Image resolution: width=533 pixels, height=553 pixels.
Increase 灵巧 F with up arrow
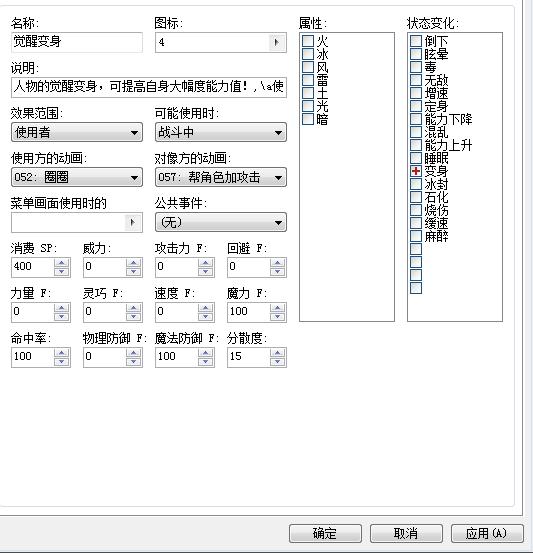coord(133,308)
